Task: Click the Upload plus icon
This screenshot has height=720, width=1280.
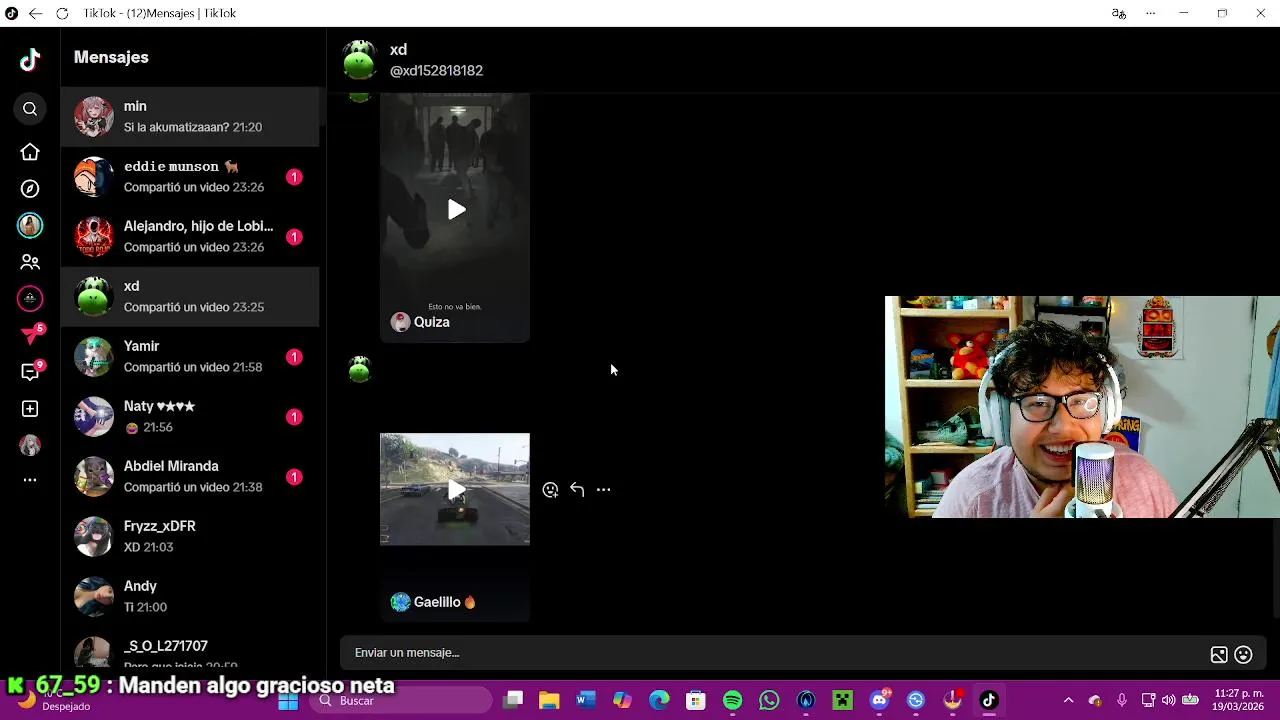Action: click(30, 409)
